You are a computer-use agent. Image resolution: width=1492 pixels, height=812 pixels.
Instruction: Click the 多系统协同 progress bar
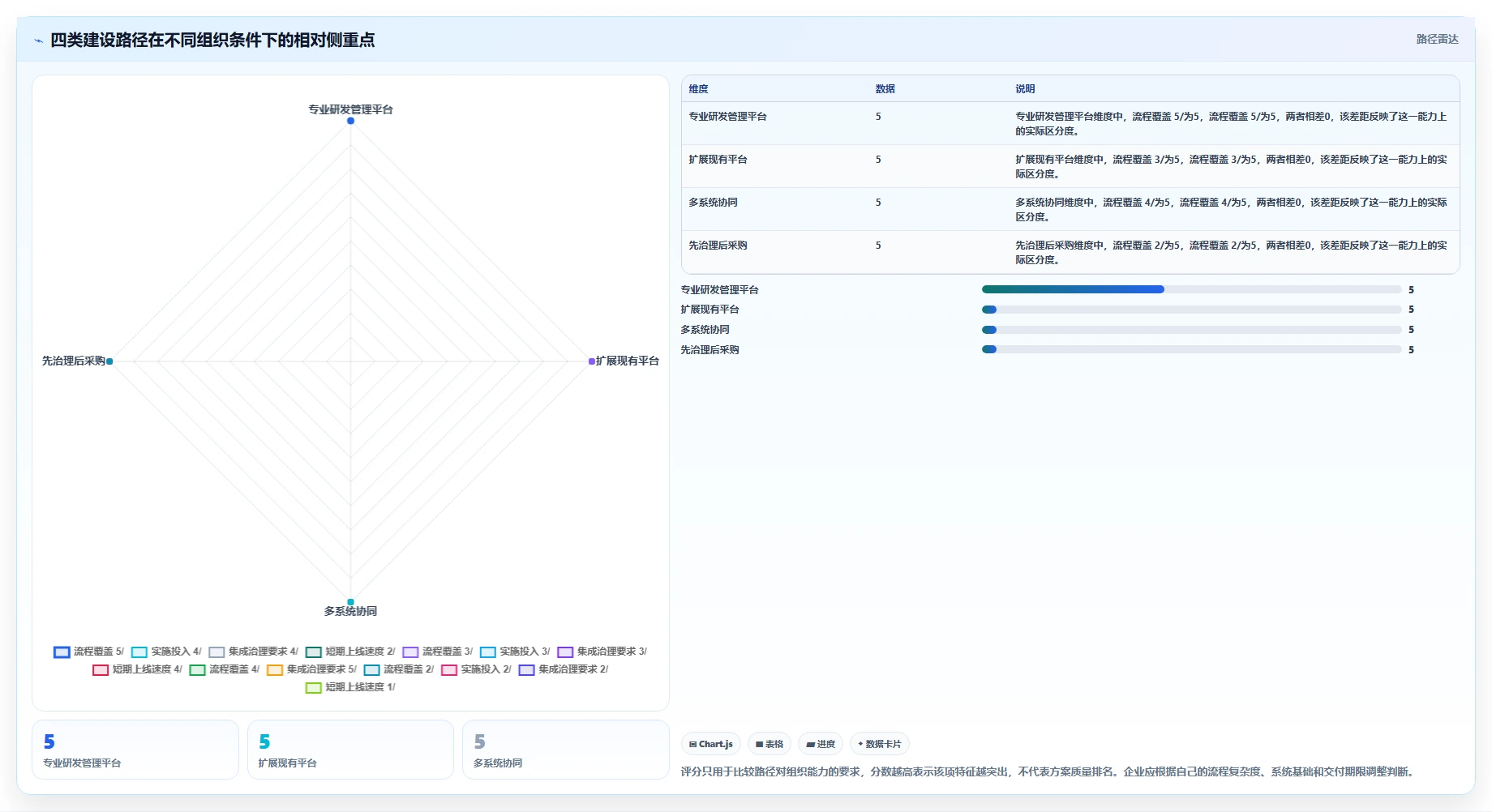tap(1191, 330)
